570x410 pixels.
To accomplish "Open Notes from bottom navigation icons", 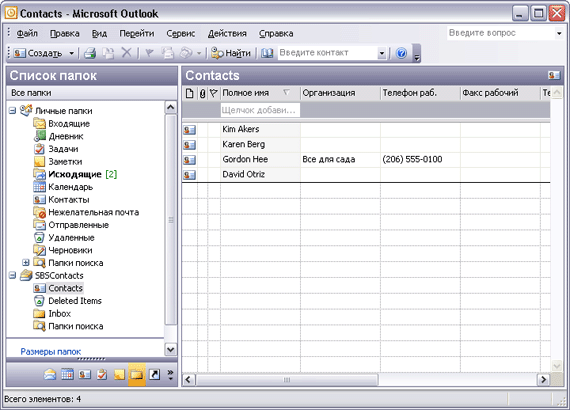I will pos(119,374).
